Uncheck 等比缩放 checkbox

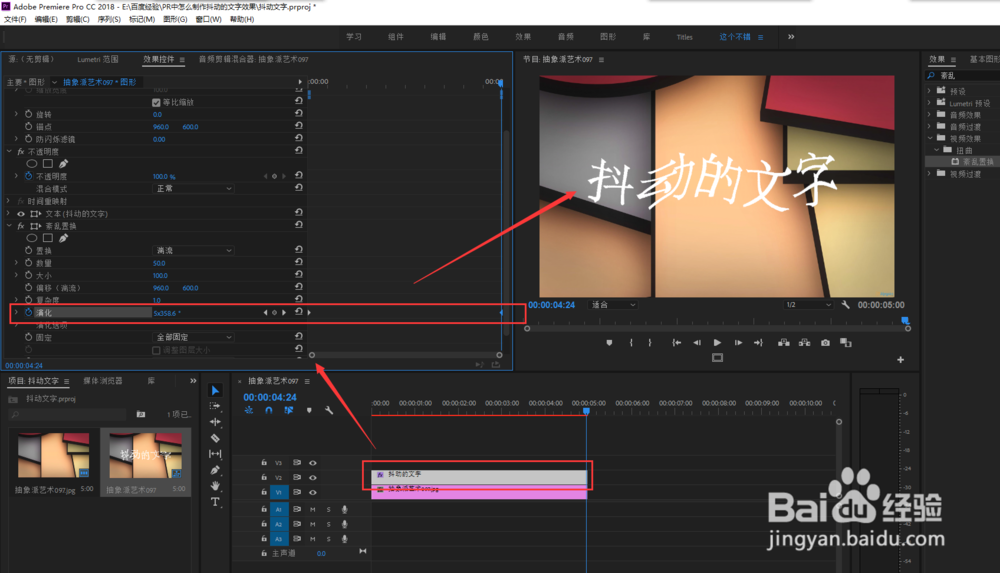click(x=156, y=102)
